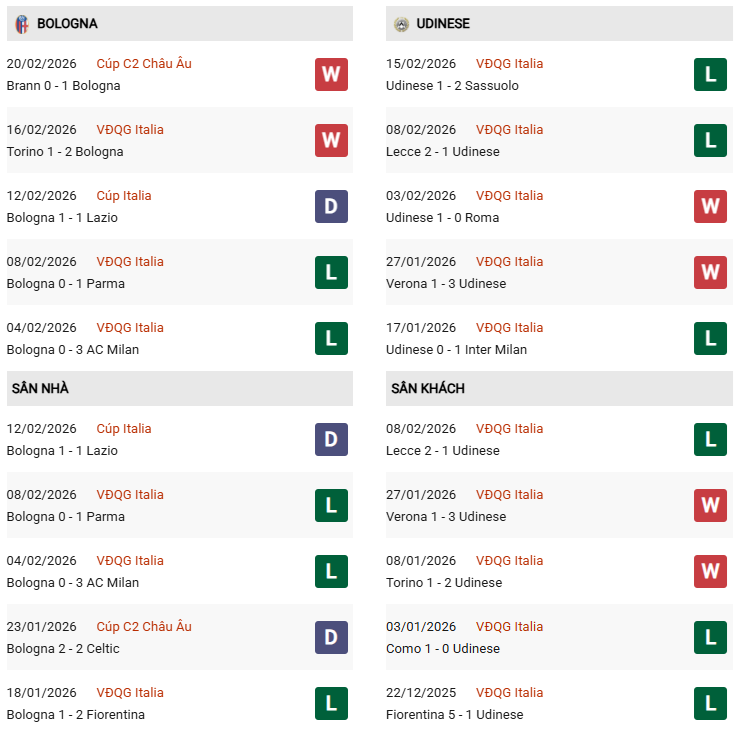
Task: Click the L badge for Udinese vs Sassuolo
Action: [x=710, y=75]
